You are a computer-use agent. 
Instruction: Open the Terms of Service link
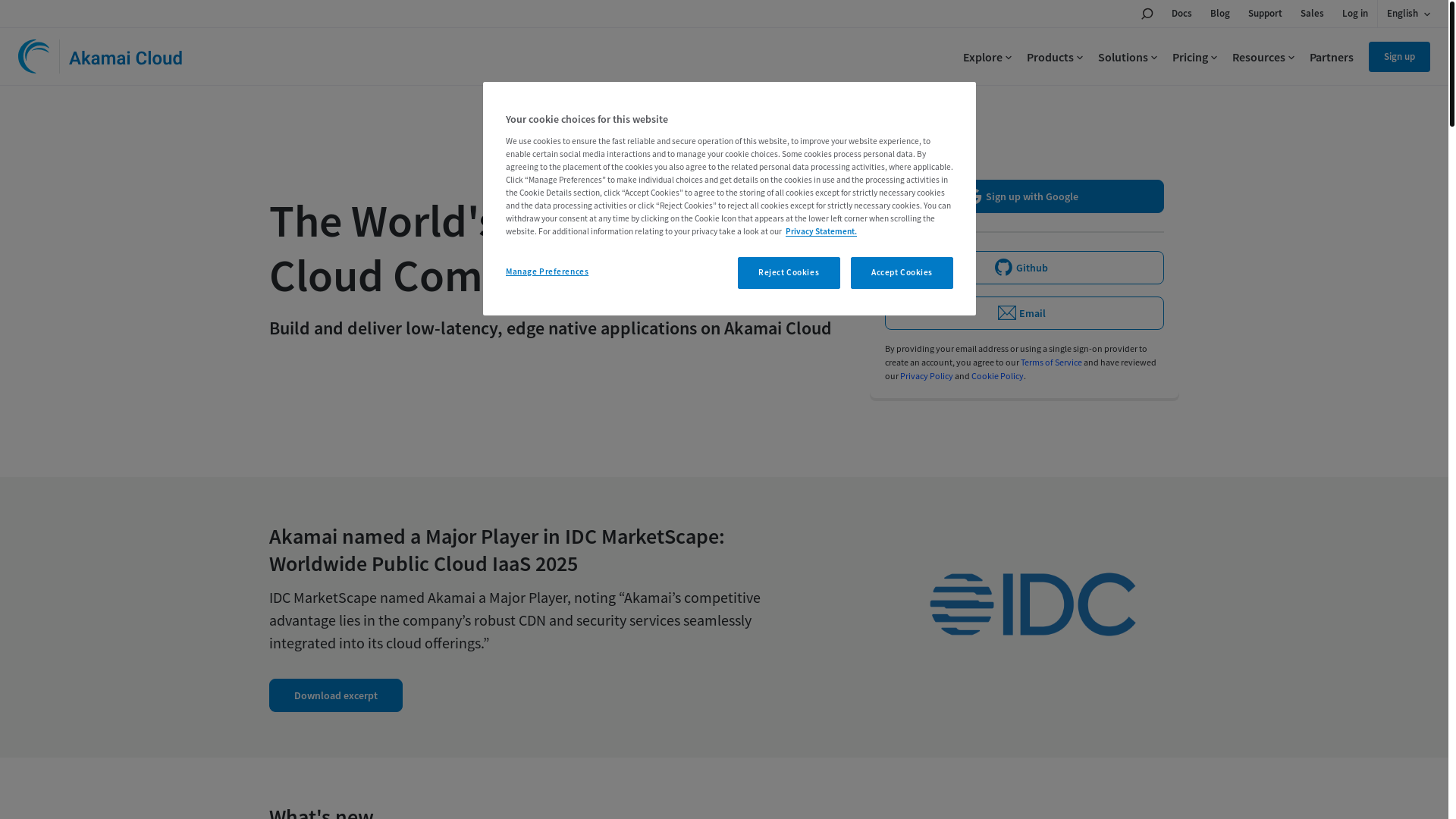(1051, 362)
